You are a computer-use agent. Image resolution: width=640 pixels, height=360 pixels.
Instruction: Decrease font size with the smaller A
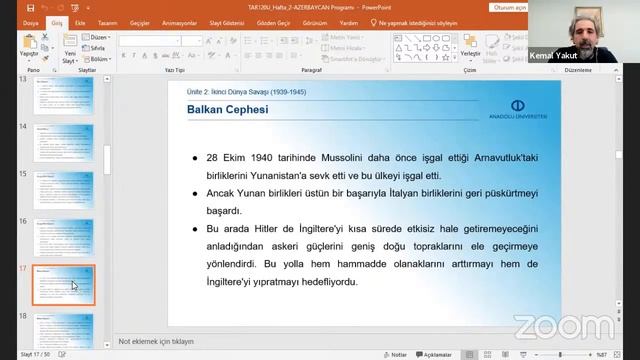219,41
